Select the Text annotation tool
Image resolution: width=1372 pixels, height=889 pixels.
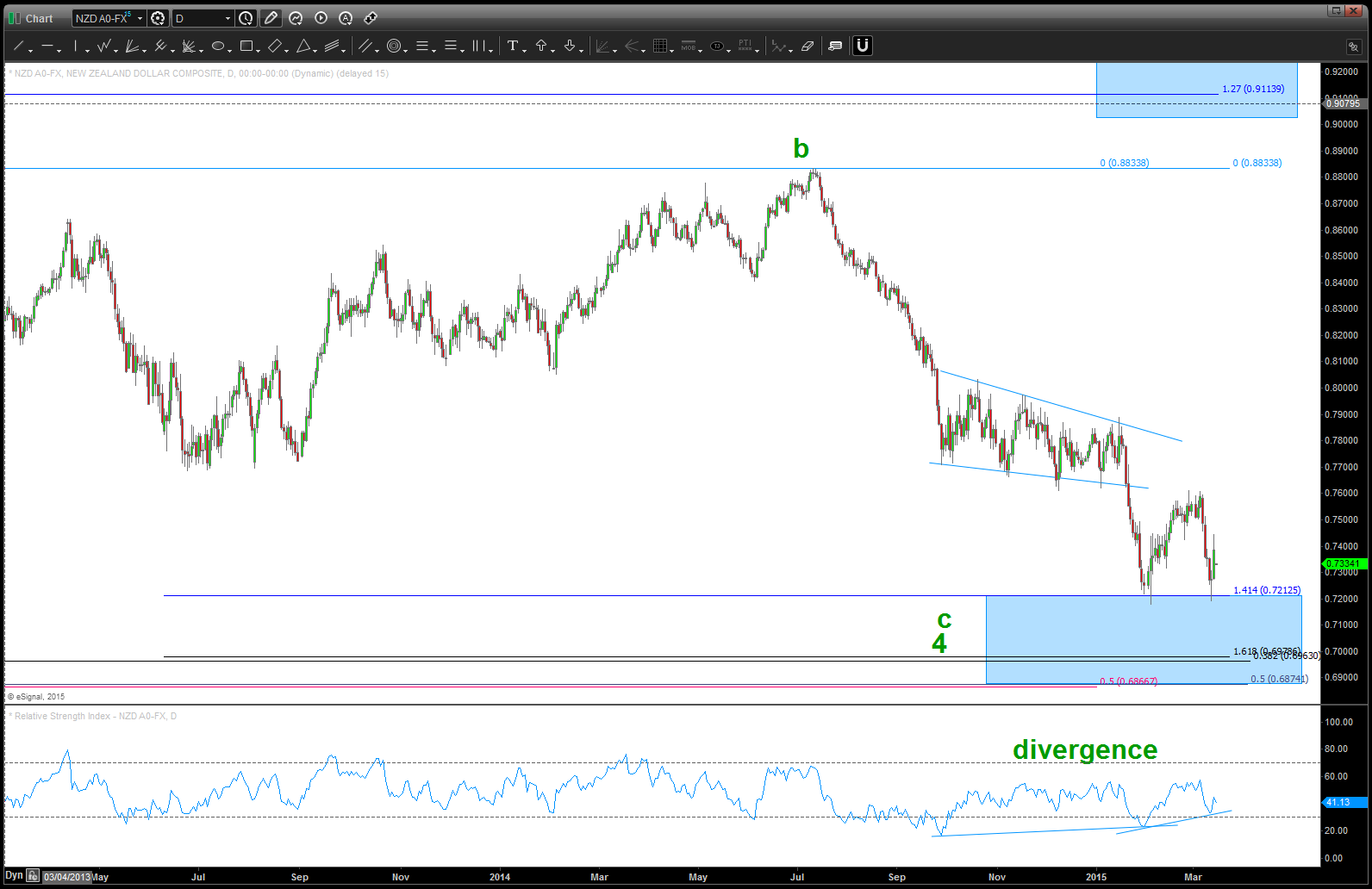pos(513,47)
